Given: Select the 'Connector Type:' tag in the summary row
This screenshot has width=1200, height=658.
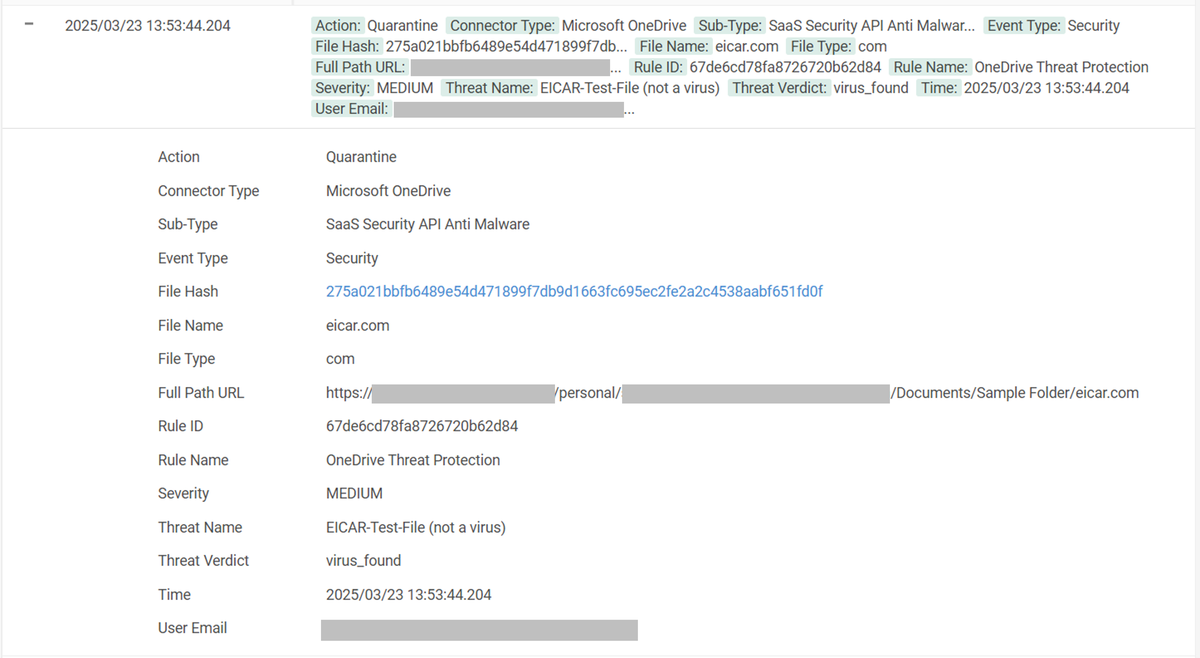Looking at the screenshot, I should [502, 26].
